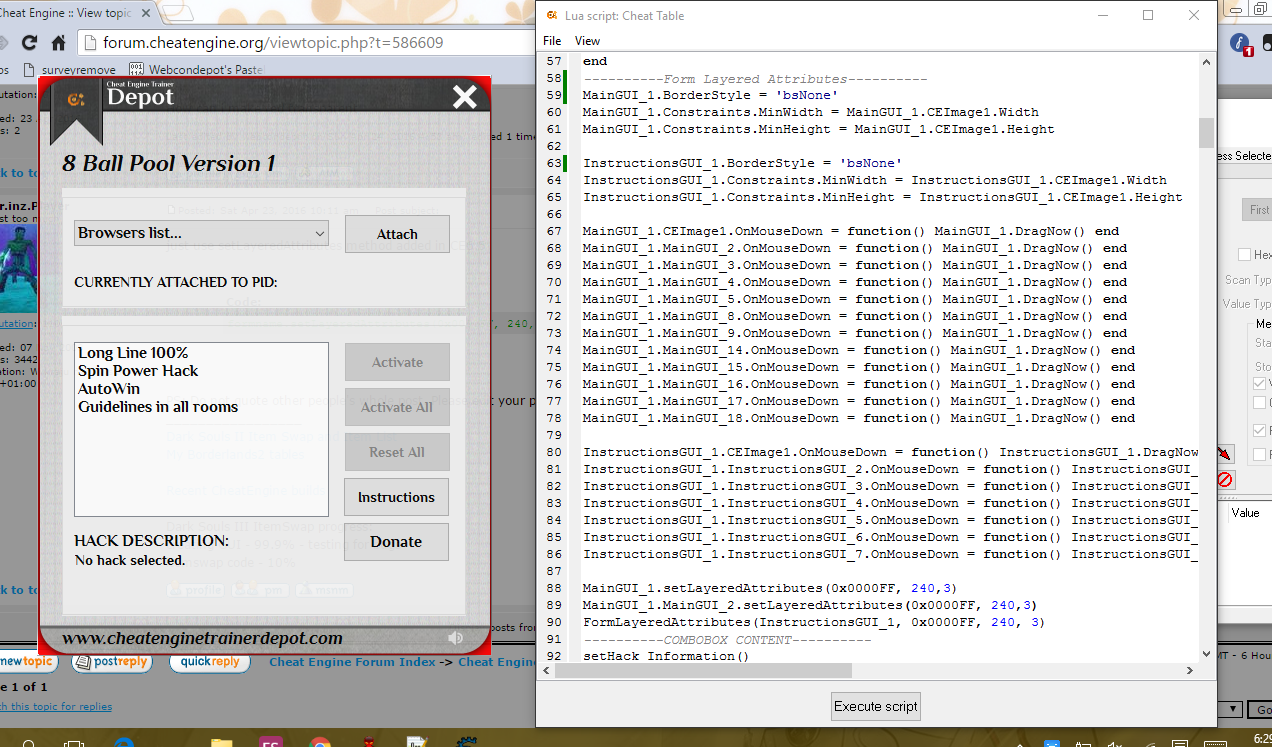Click the Cheat Engine logo in trainer header
The image size is (1272, 747).
coord(75,99)
